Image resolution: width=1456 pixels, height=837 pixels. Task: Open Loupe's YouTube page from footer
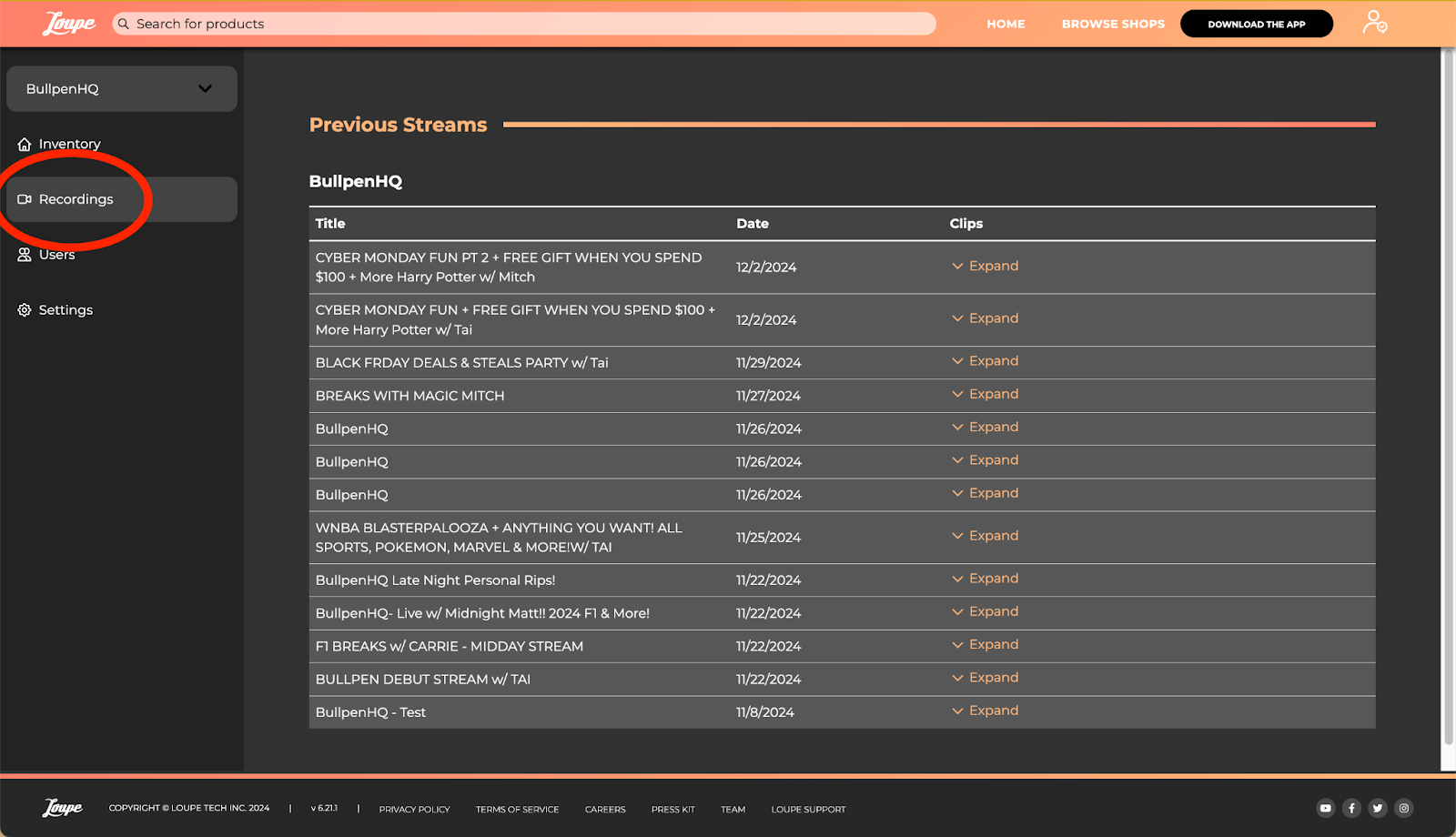point(1325,808)
